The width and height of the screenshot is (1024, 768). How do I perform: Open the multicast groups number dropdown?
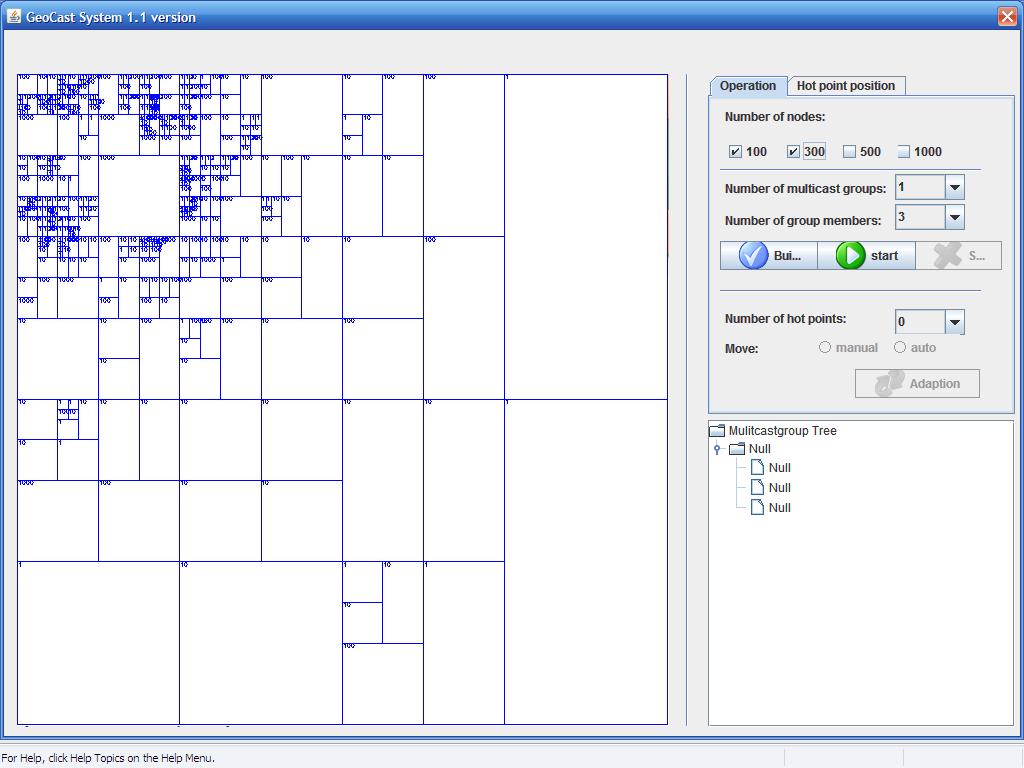pos(955,188)
